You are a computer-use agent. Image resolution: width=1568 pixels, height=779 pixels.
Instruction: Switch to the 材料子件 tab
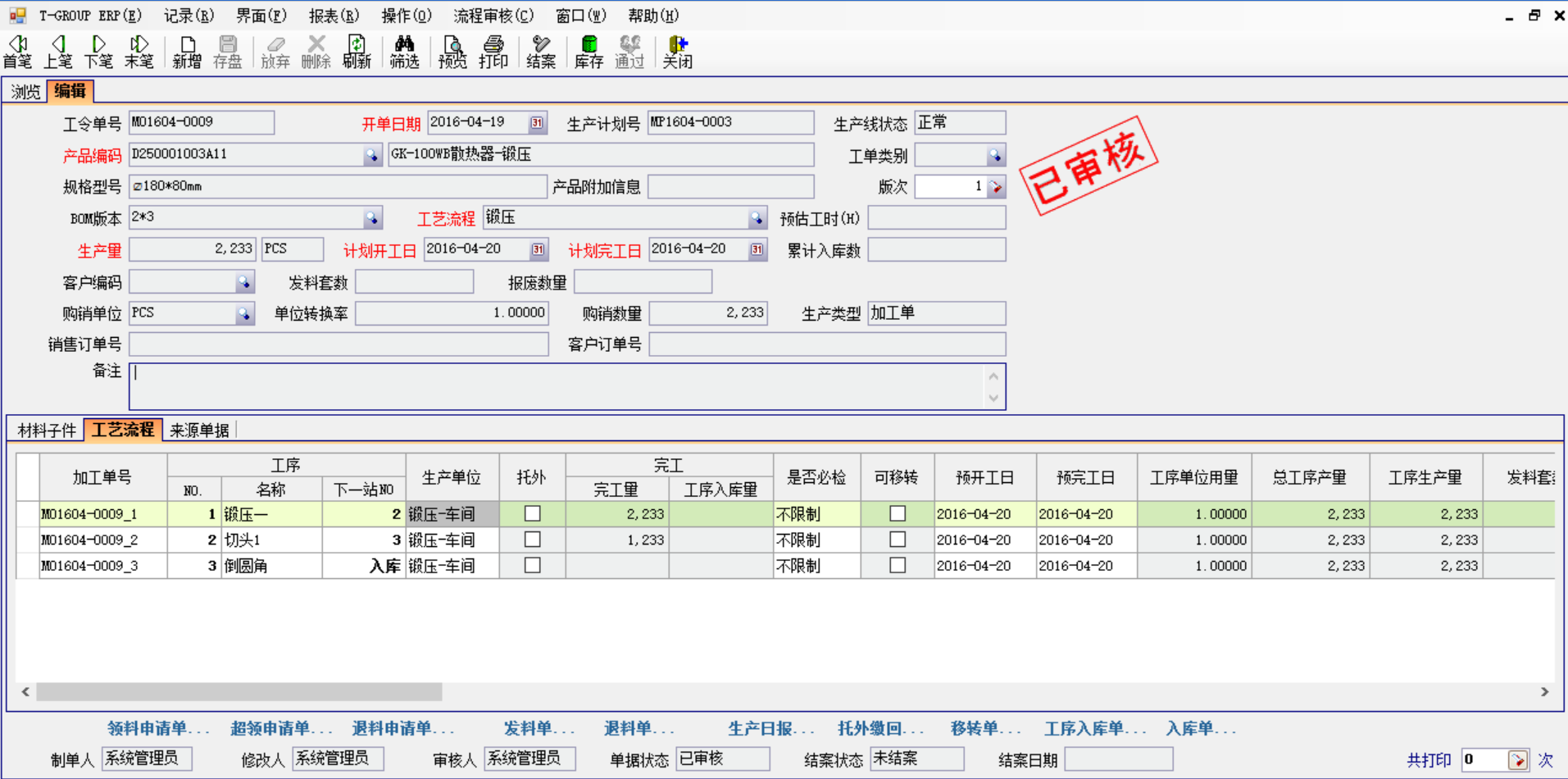(45, 429)
